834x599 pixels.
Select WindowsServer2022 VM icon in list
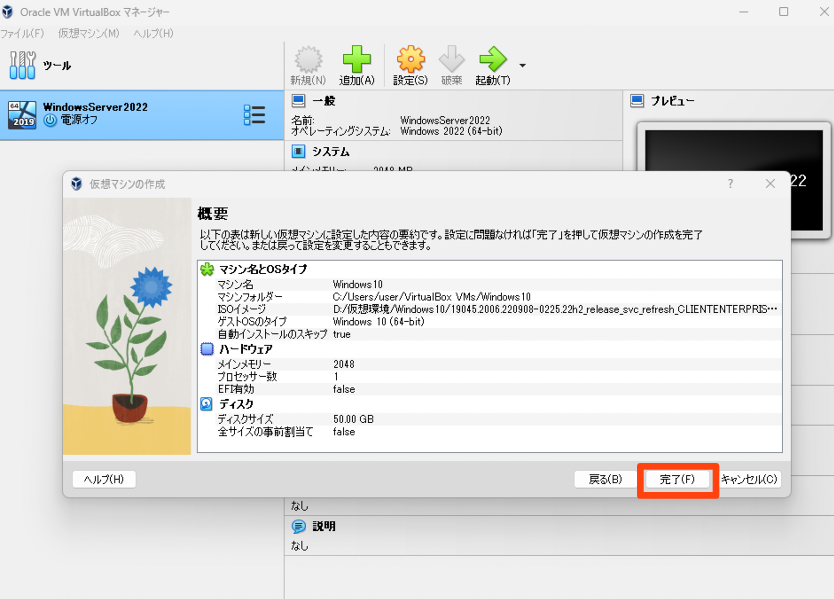(22, 114)
